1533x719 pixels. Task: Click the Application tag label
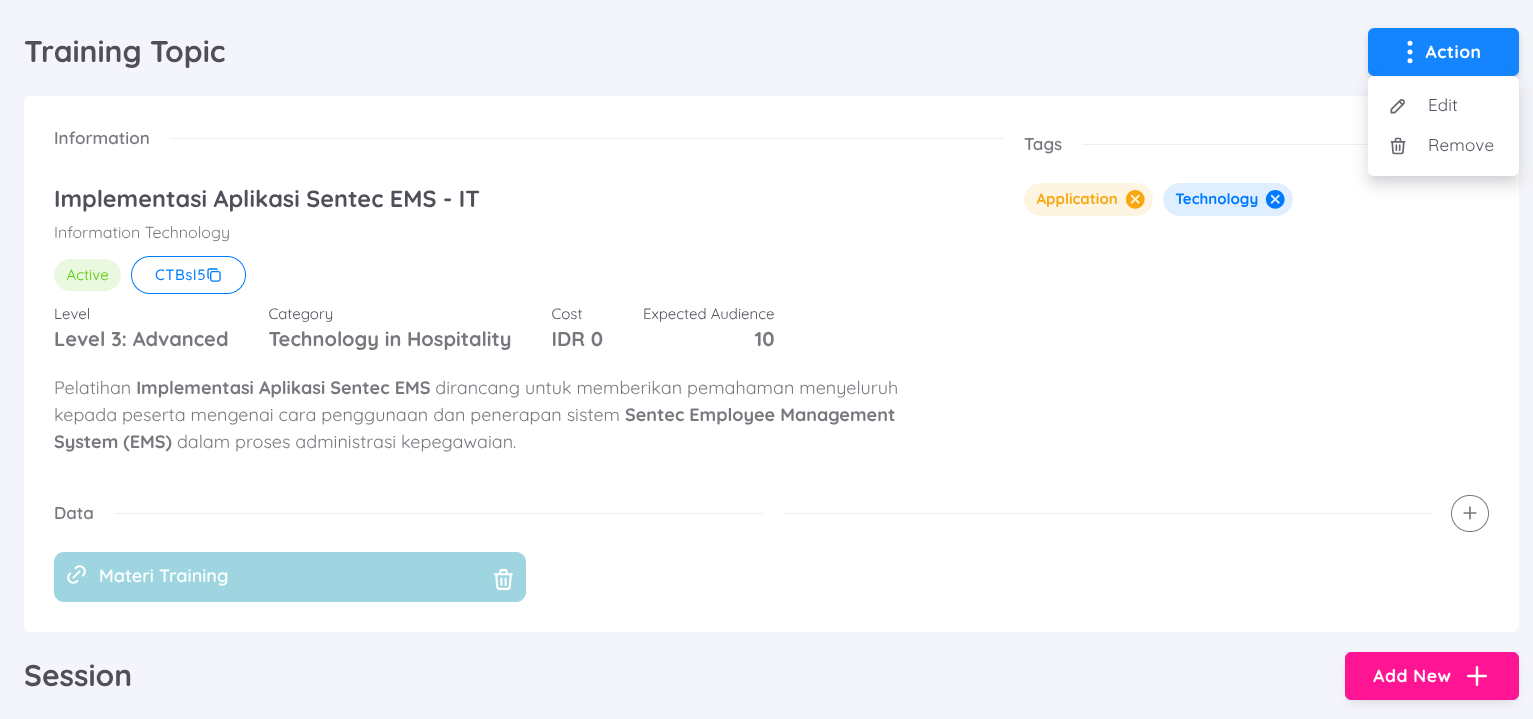1076,199
